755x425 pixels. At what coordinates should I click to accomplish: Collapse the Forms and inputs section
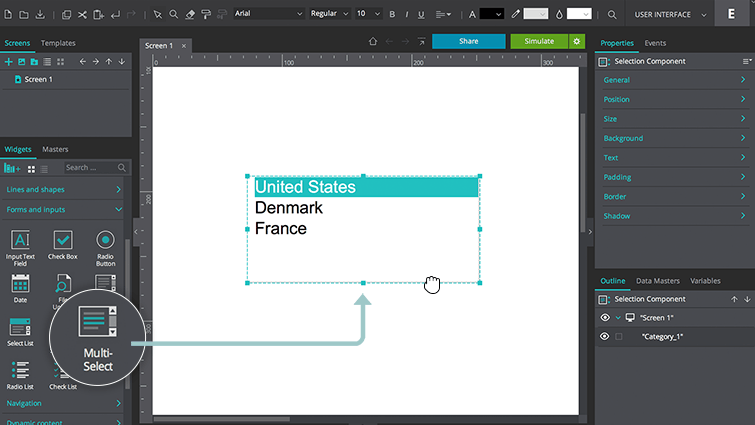point(64,209)
